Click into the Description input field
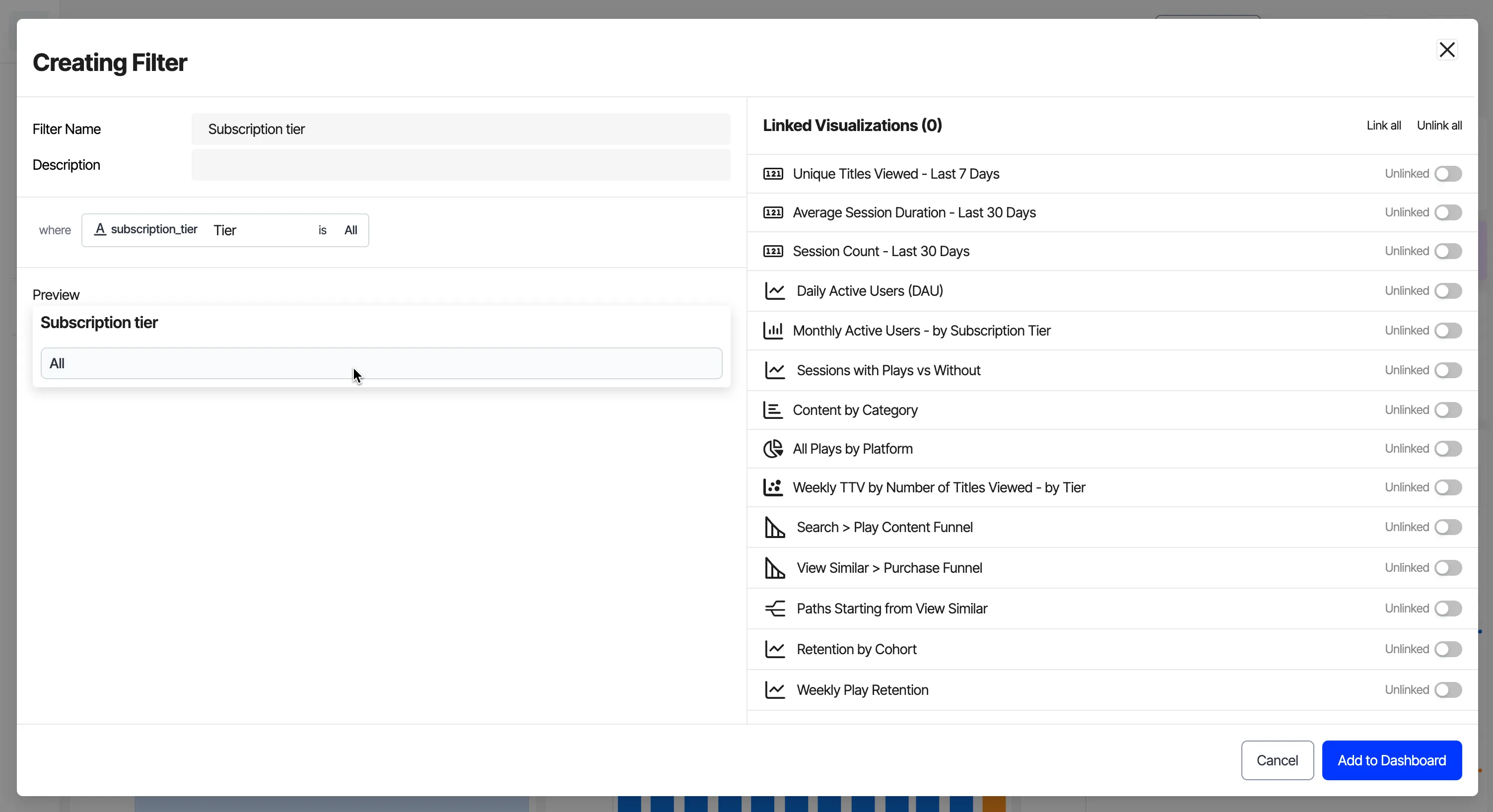Viewport: 1493px width, 812px height. pyautogui.click(x=461, y=165)
